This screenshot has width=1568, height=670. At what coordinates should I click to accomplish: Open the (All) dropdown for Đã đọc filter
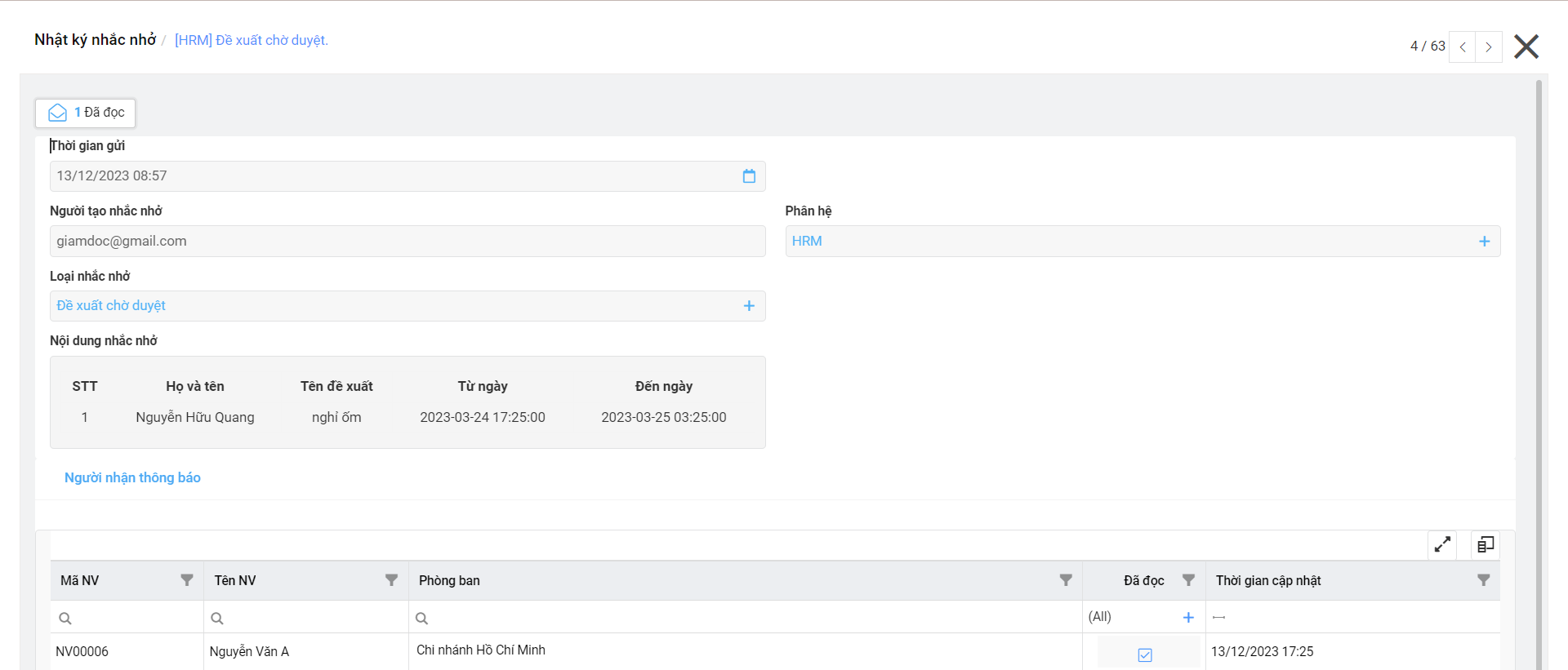coord(1188,618)
